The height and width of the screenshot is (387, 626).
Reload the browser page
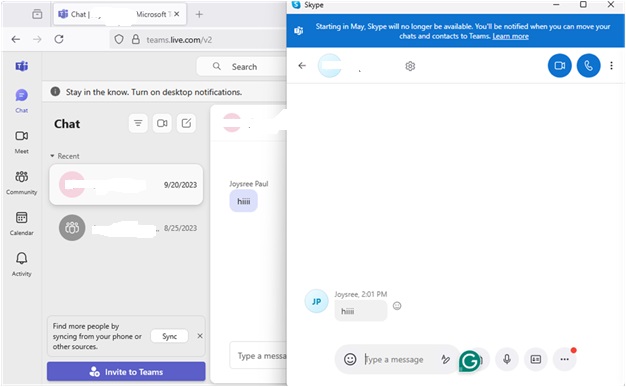pos(59,39)
